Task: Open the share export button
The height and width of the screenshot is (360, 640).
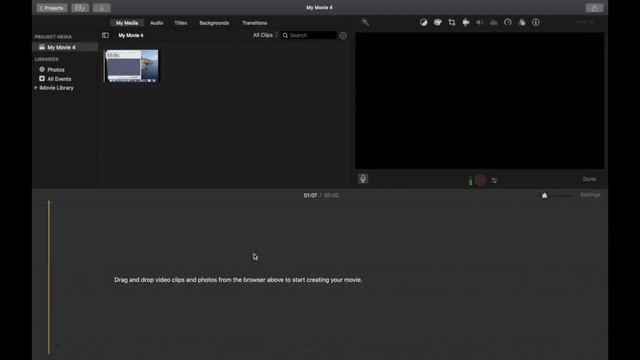Action: tap(594, 8)
